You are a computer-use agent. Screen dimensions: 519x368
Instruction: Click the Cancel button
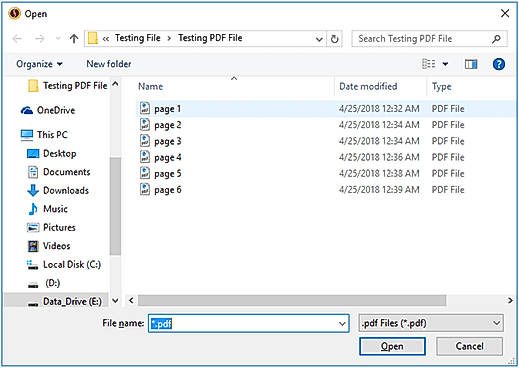469,346
